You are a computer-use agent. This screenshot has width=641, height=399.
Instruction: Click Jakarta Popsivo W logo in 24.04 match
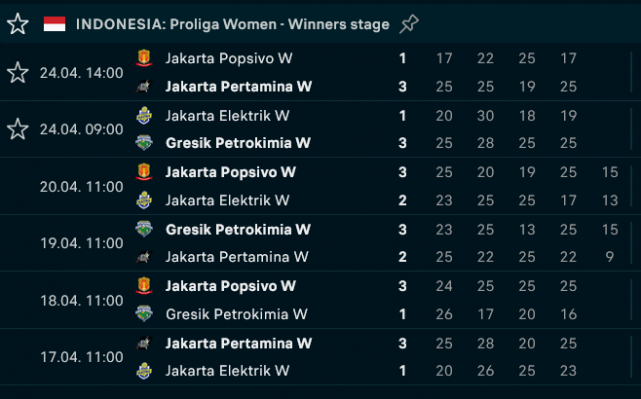coord(144,58)
